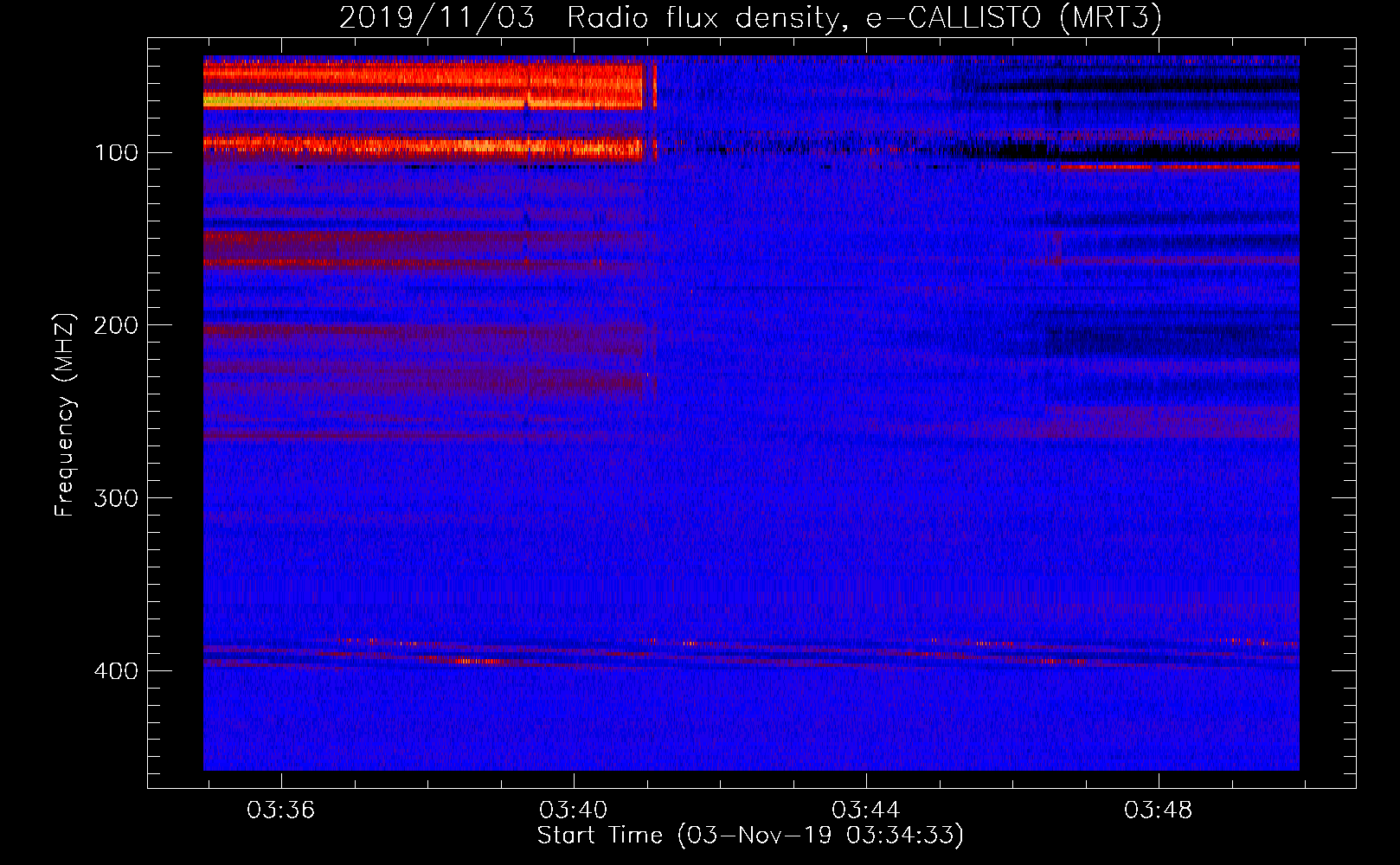Viewport: 1400px width, 865px height.
Task: Click the '03:40' time tick label
Action: click(574, 811)
